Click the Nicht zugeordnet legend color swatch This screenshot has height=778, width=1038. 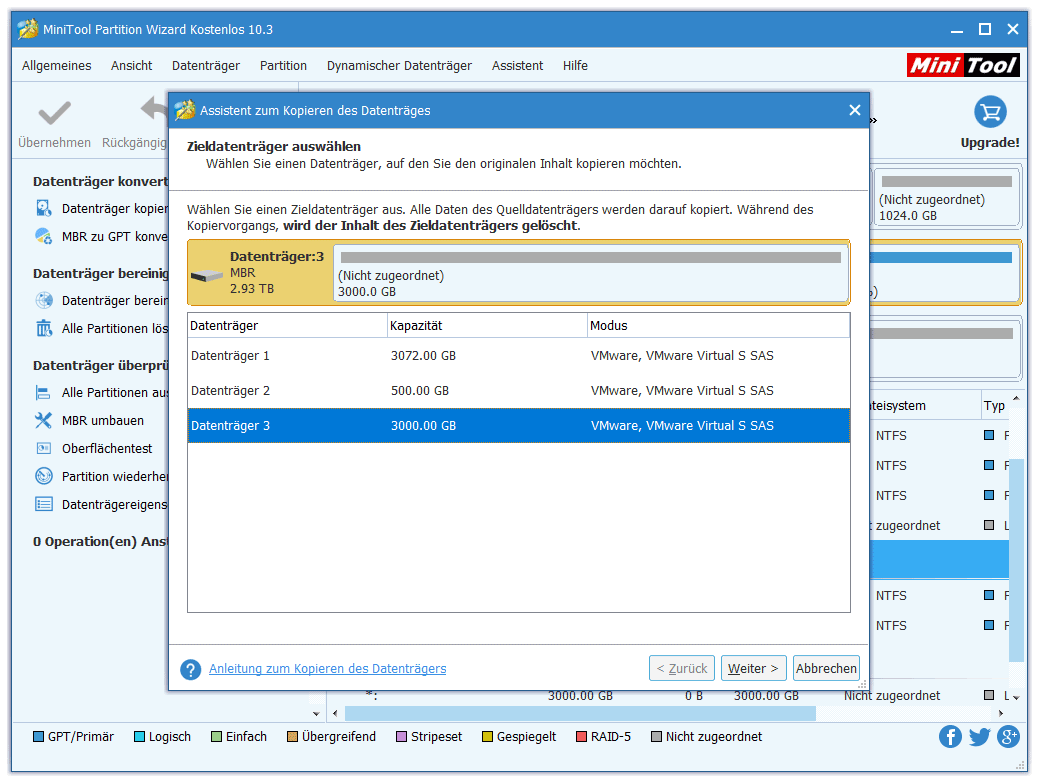tap(656, 737)
